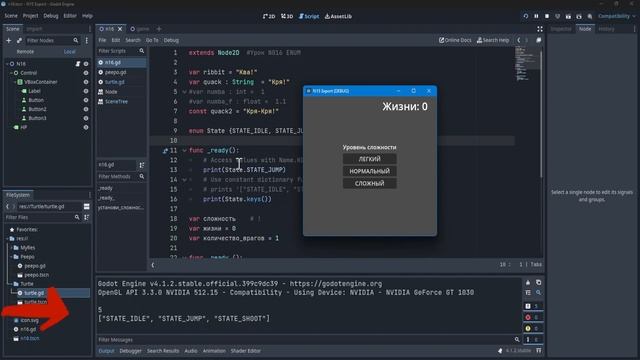Reload the running project
640x360 pixels.
tap(526, 16)
